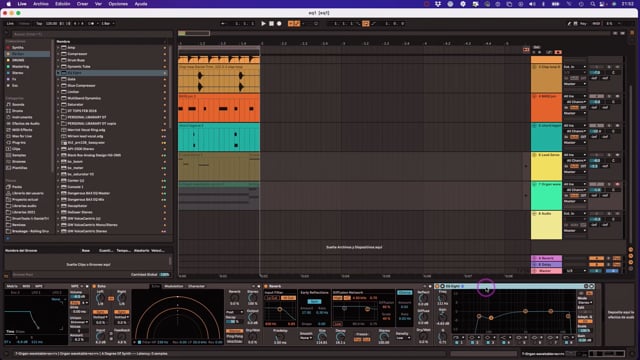Open Efectos de Audio category
640x360 pixels.
coord(26,123)
